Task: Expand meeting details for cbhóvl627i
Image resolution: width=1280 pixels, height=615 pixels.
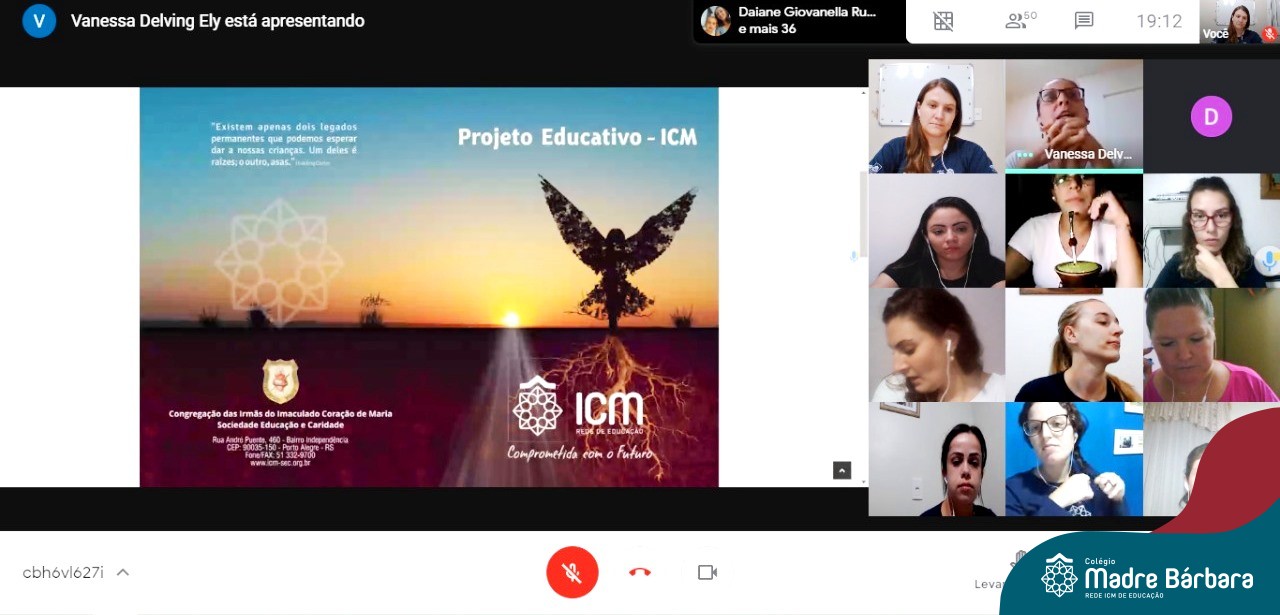Action: pyautogui.click(x=63, y=572)
